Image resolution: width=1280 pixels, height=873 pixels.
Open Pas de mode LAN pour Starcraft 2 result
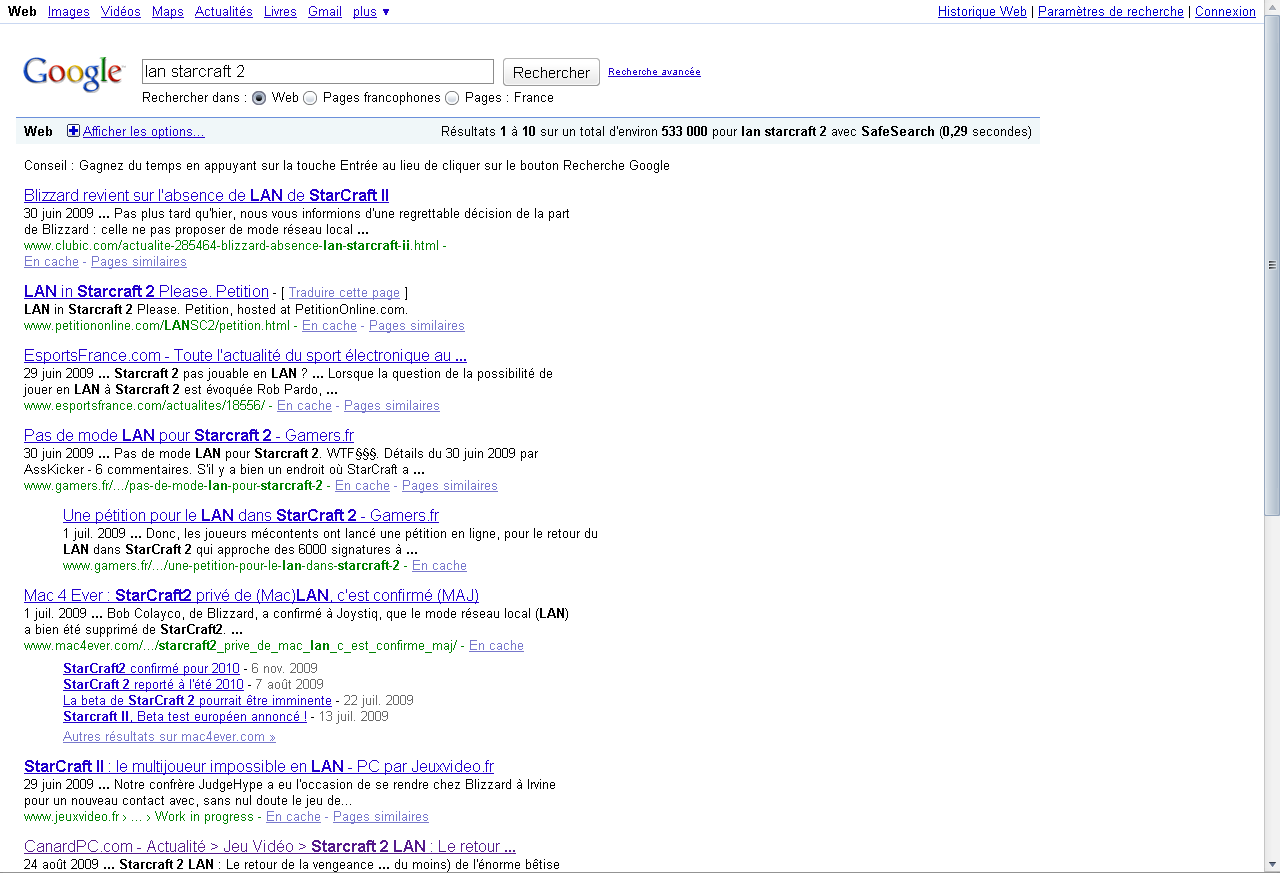click(x=189, y=436)
